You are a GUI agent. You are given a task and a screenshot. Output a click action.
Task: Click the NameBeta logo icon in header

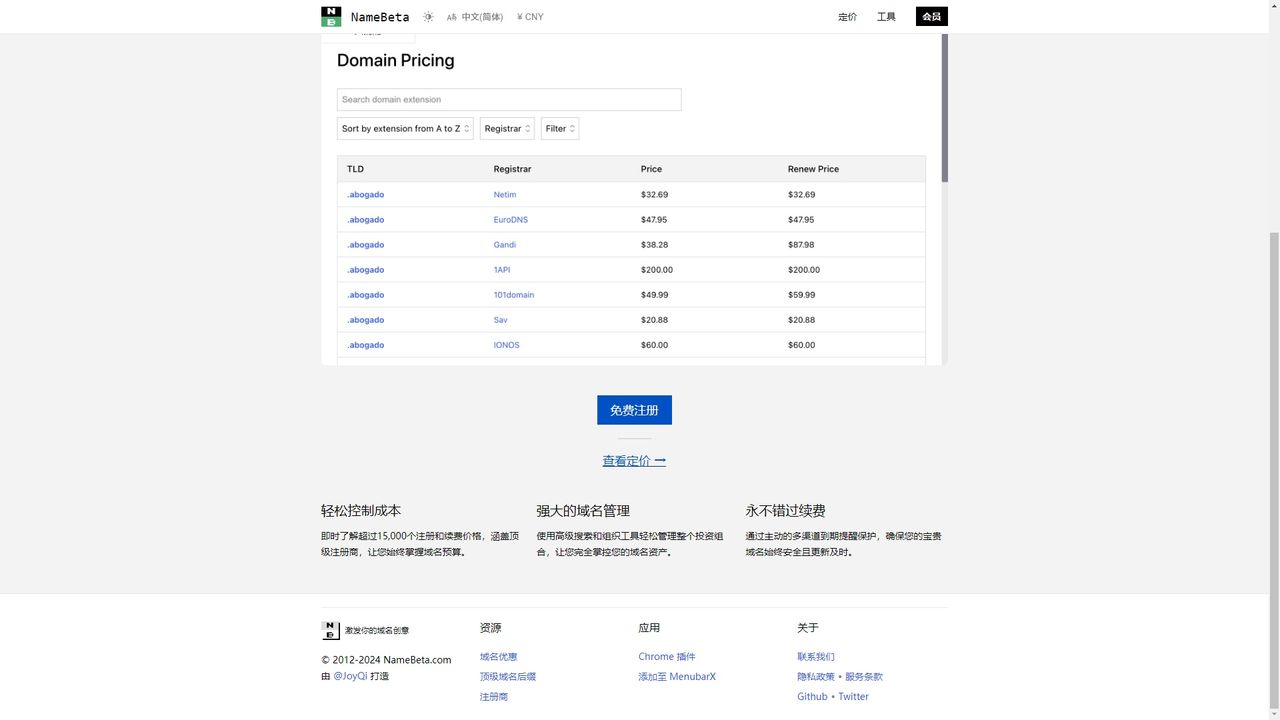click(x=331, y=16)
